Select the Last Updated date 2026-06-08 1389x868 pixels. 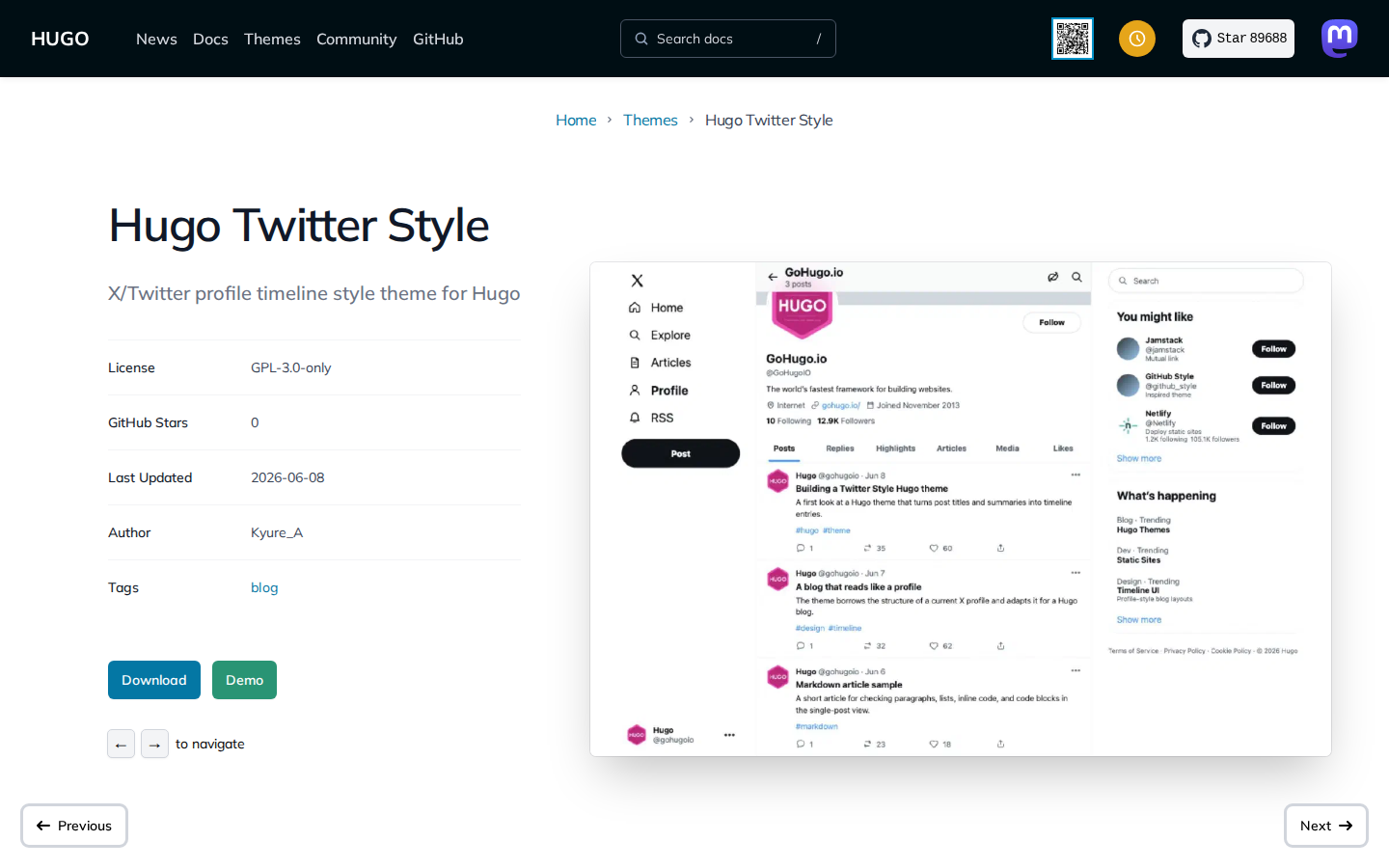pyautogui.click(x=287, y=477)
